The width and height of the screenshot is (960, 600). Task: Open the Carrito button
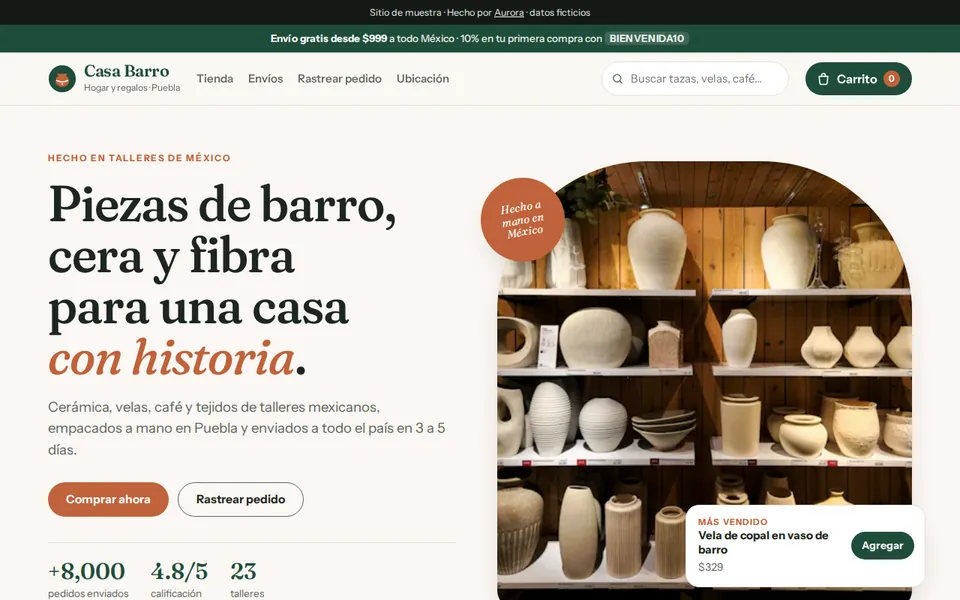click(858, 78)
